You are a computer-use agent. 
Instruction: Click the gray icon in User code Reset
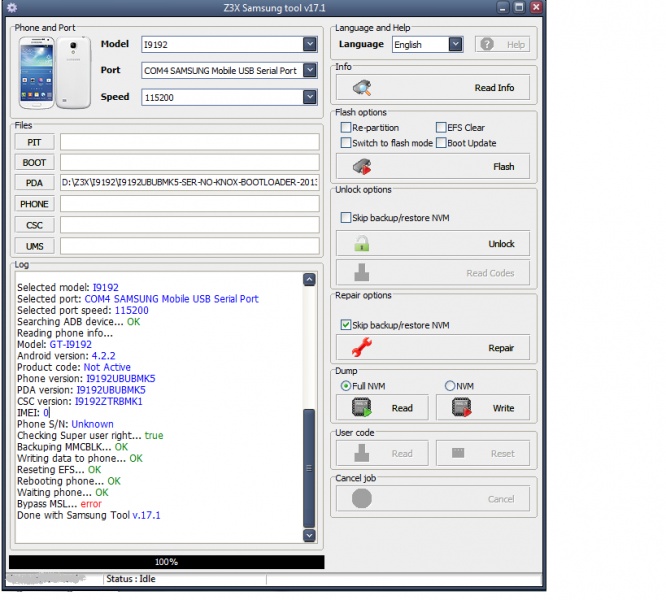[458, 453]
